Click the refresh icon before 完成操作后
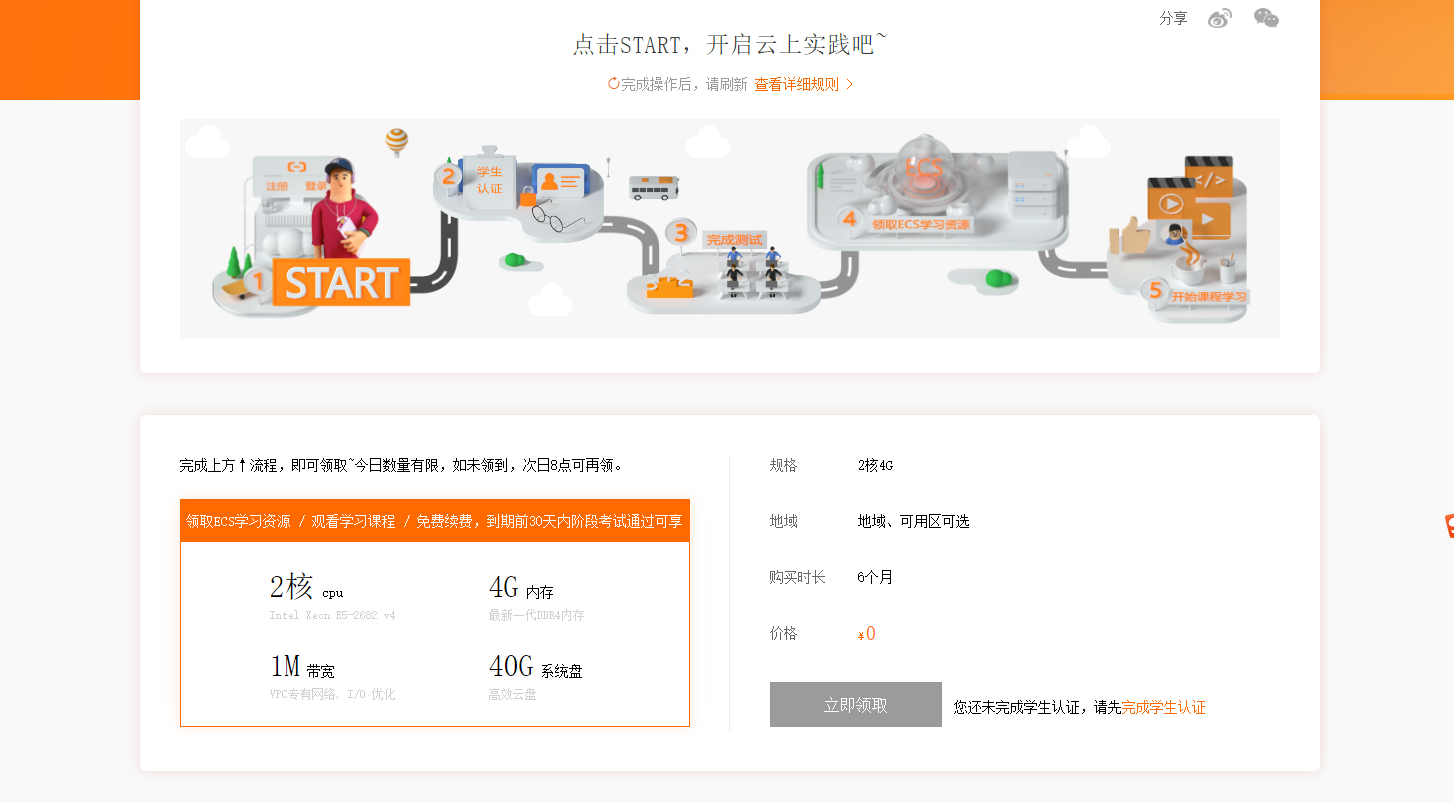 point(614,84)
